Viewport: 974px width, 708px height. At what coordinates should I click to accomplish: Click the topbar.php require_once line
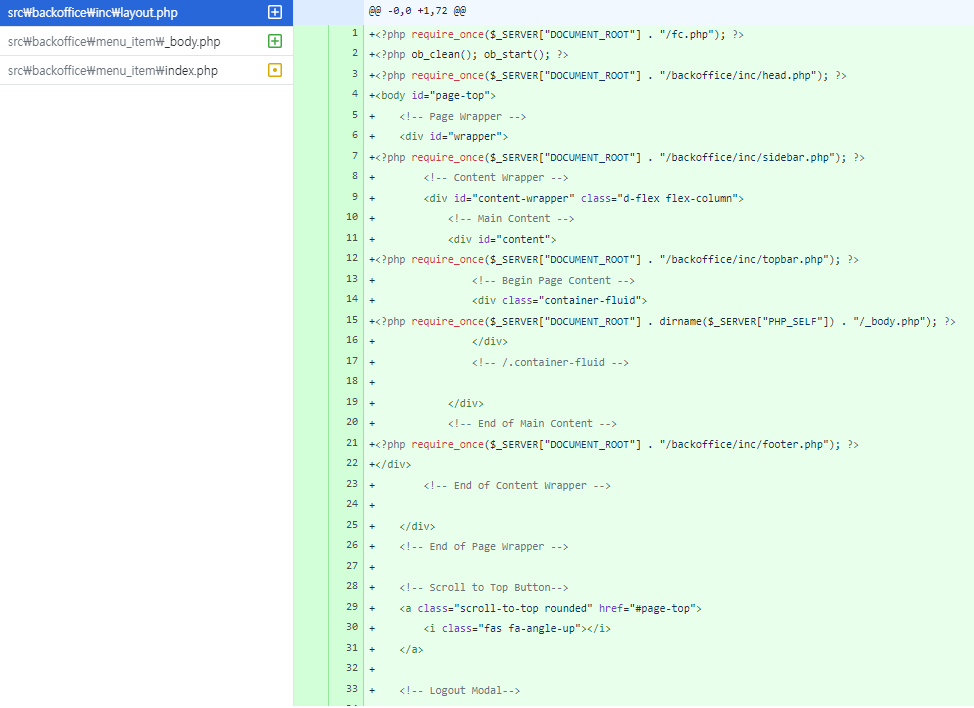tap(614, 260)
